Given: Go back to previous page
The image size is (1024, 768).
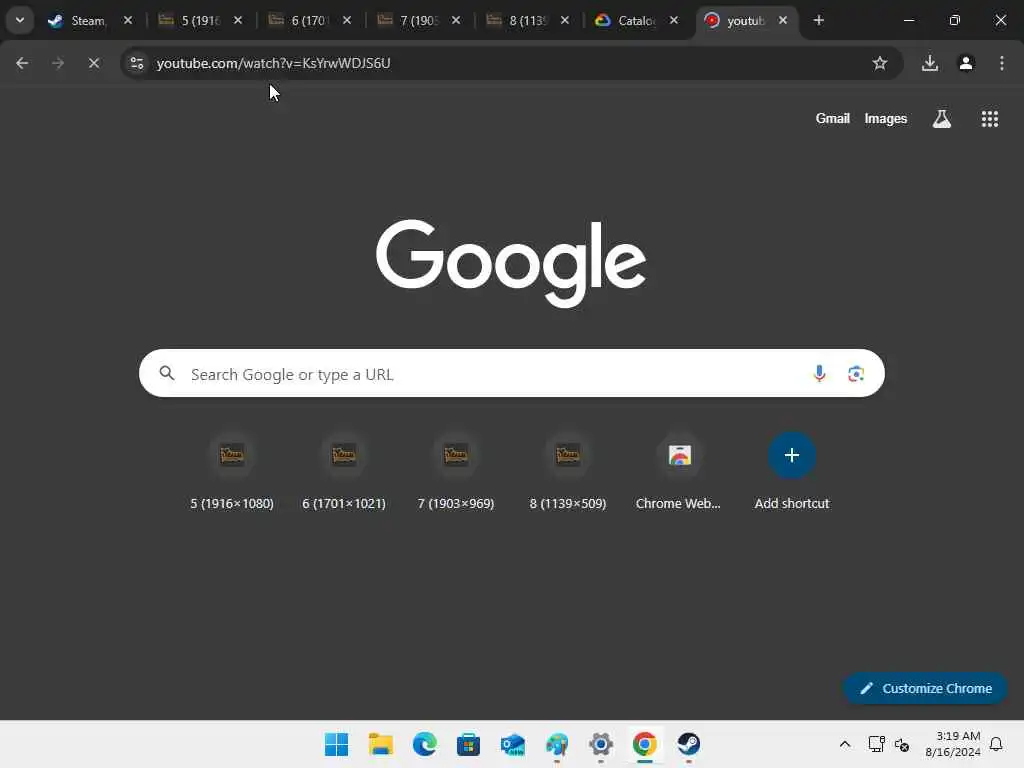Looking at the screenshot, I should 22,63.
